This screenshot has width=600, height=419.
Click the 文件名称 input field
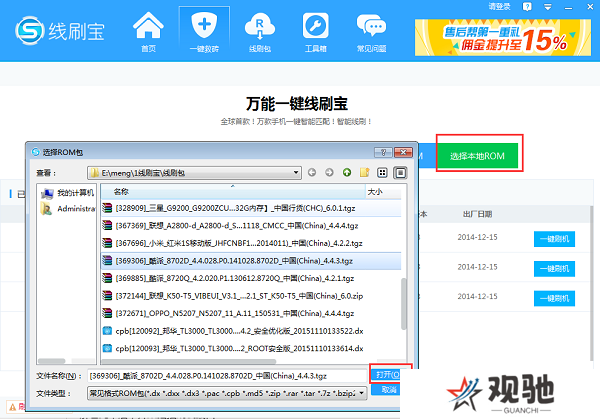point(227,376)
